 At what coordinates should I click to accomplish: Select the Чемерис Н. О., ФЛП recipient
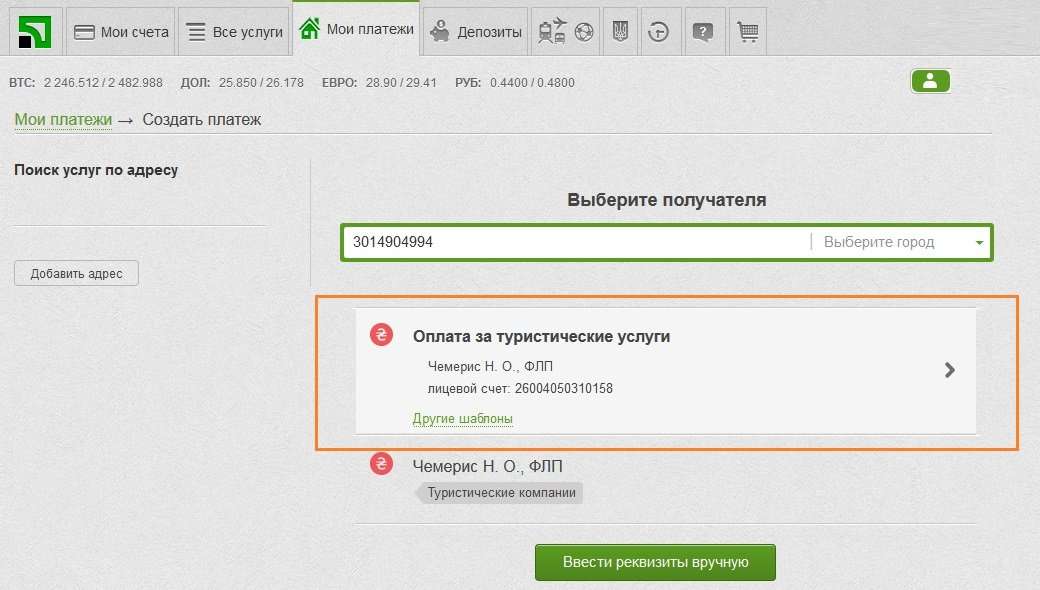[488, 467]
